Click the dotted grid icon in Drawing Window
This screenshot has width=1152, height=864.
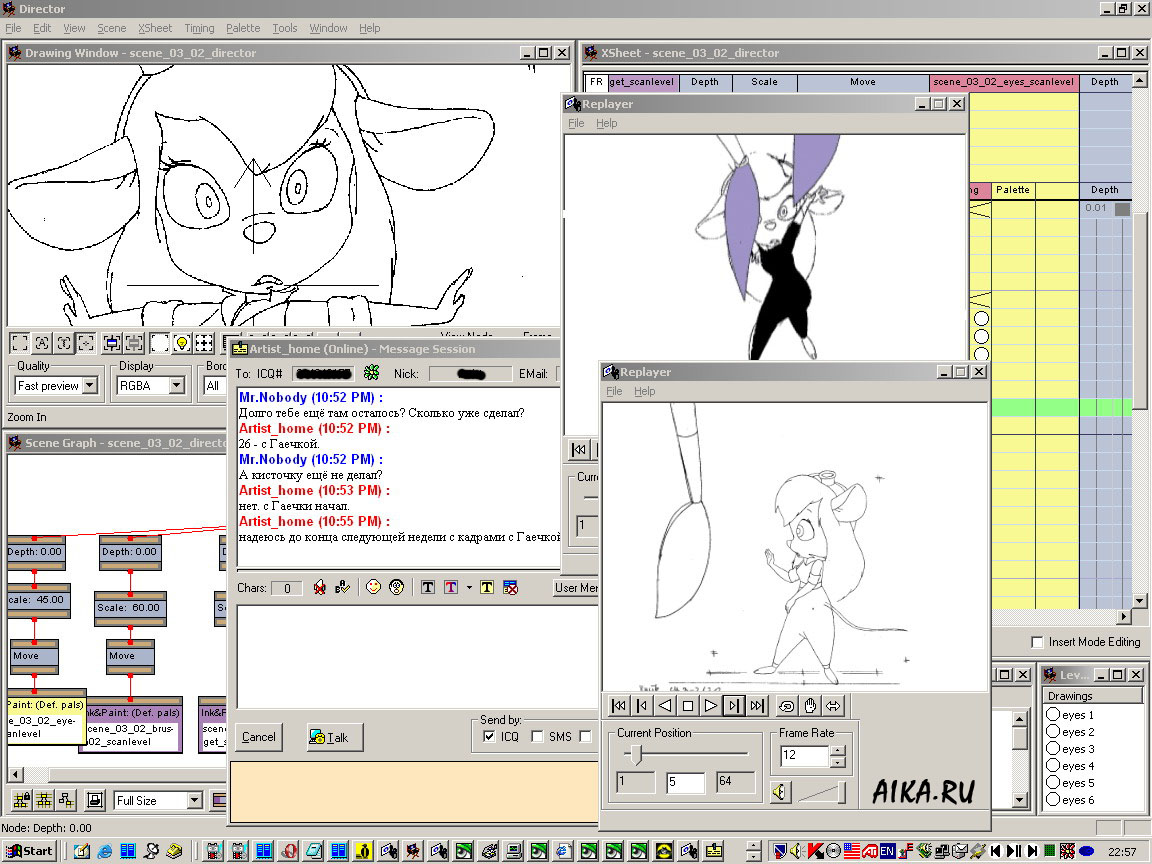204,342
